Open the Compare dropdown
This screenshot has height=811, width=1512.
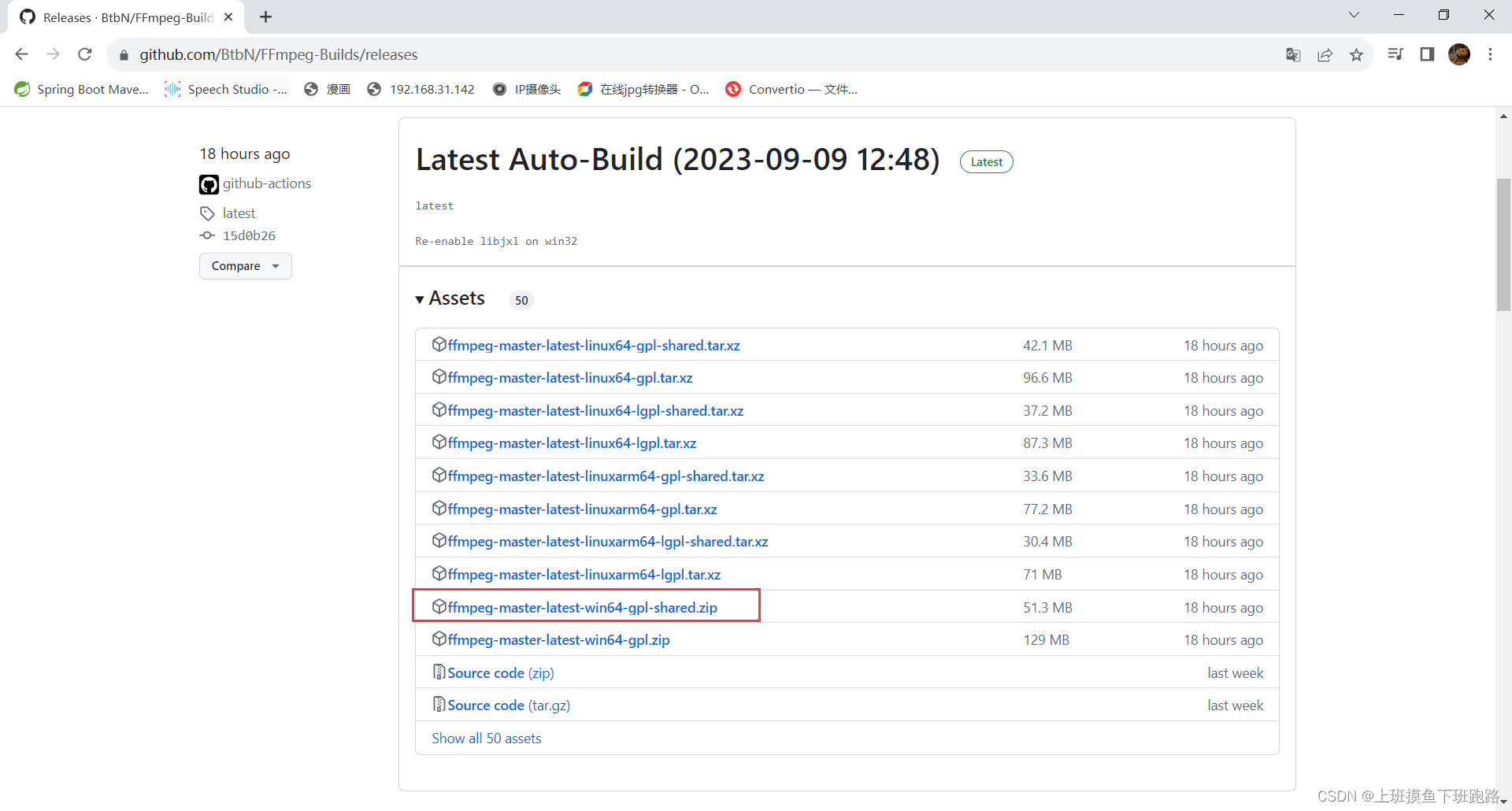click(246, 266)
